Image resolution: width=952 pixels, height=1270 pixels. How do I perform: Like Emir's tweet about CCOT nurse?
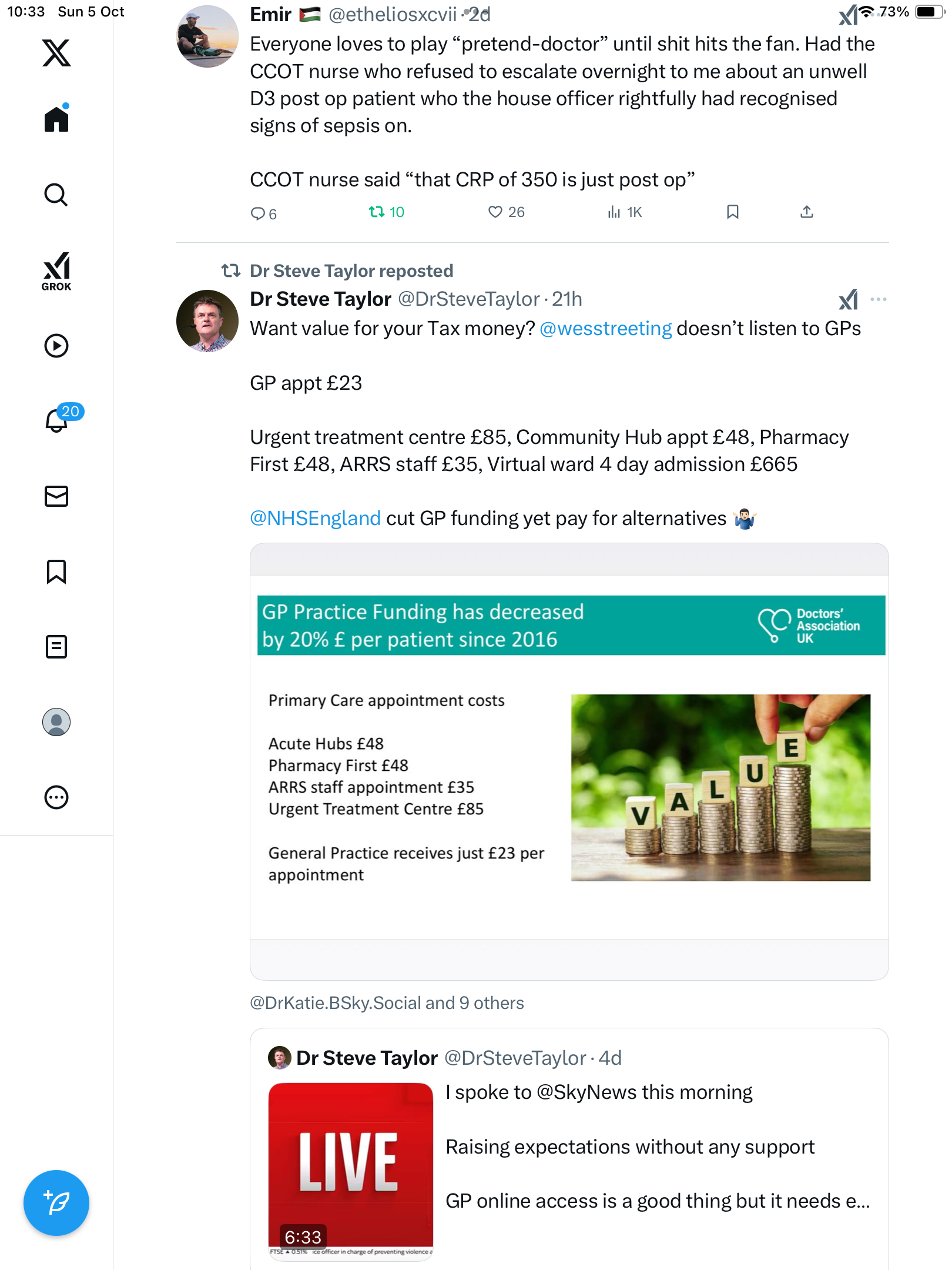pos(495,212)
